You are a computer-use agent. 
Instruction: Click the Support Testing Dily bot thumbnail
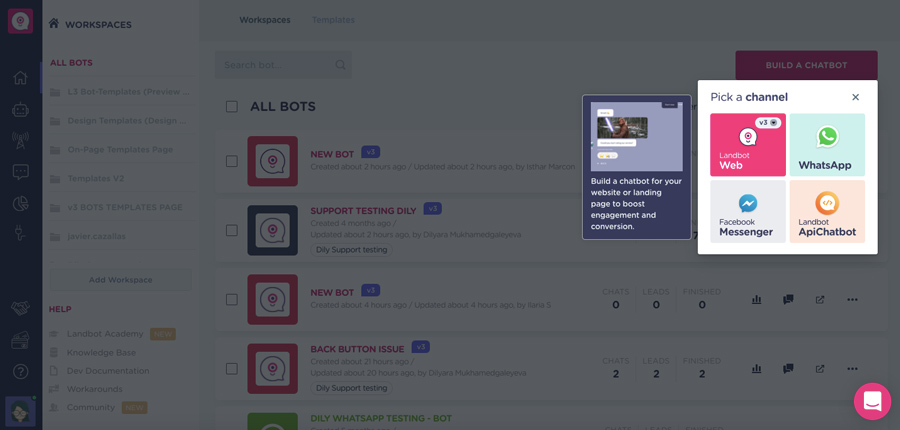(273, 230)
